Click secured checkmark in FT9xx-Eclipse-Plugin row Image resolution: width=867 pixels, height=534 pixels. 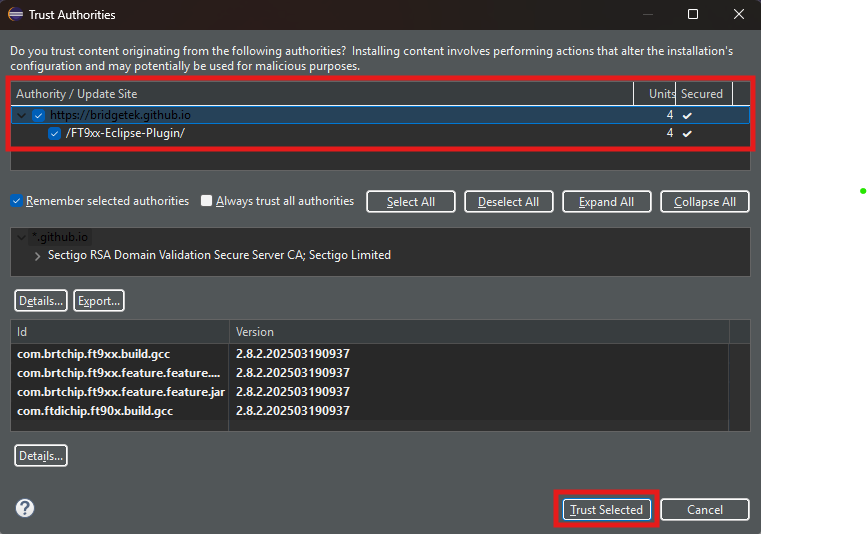[687, 134]
